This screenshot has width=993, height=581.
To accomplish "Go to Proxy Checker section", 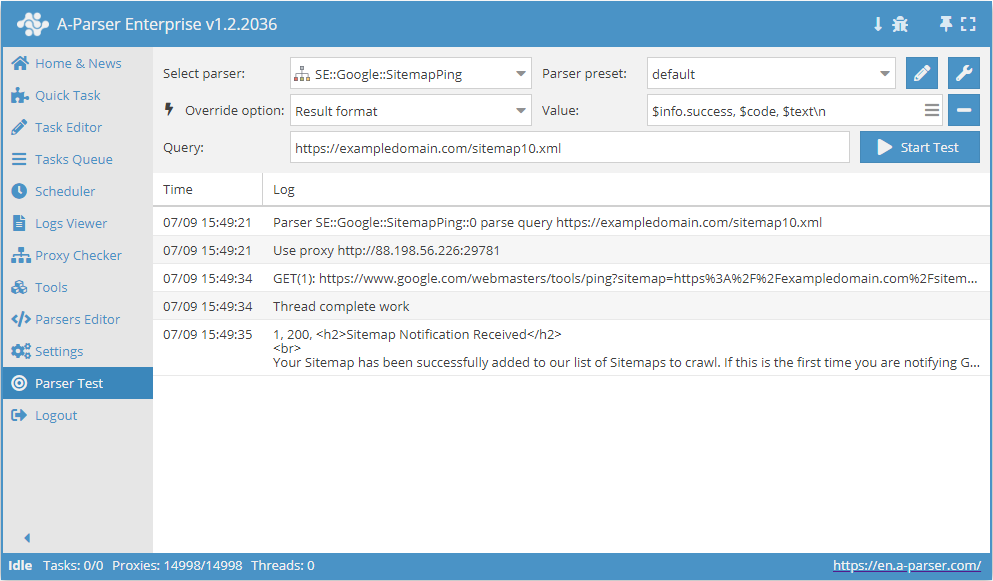I will (x=78, y=255).
